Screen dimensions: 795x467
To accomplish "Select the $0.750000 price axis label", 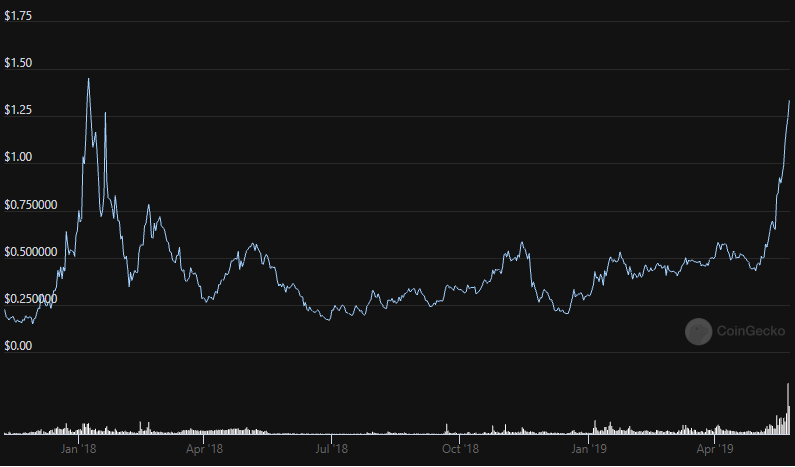I will (30, 204).
